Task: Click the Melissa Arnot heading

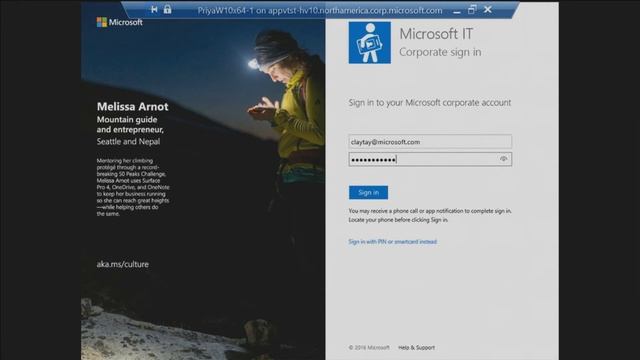Action: click(x=133, y=107)
